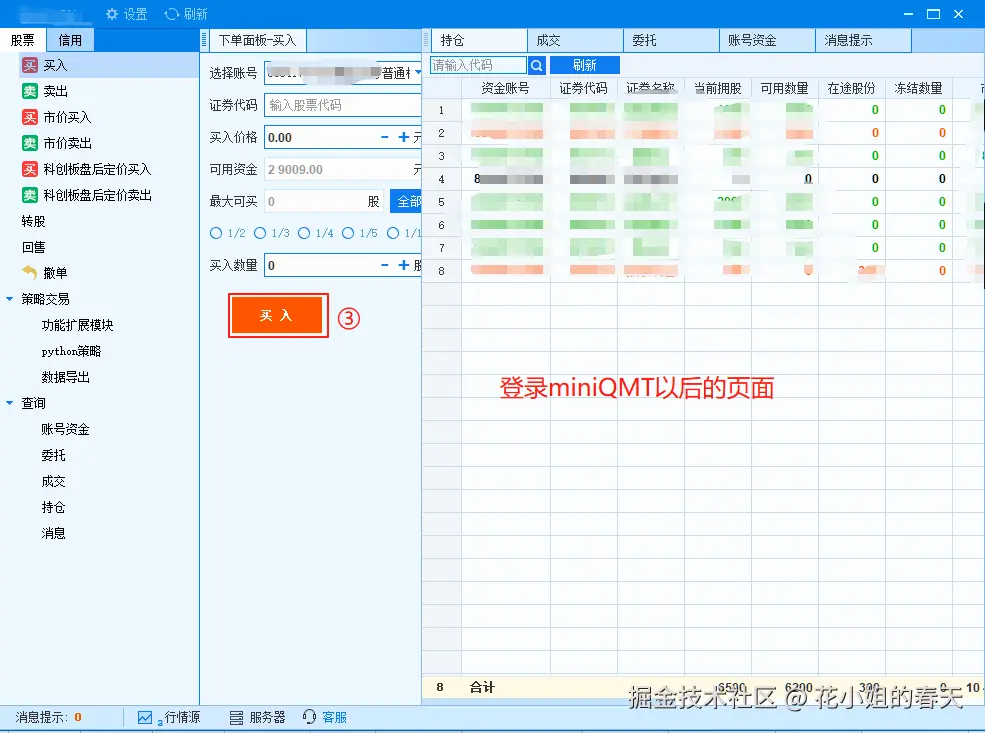Decrease 买入价格 with minus sign
Screen dimensions: 985x733
[384, 137]
